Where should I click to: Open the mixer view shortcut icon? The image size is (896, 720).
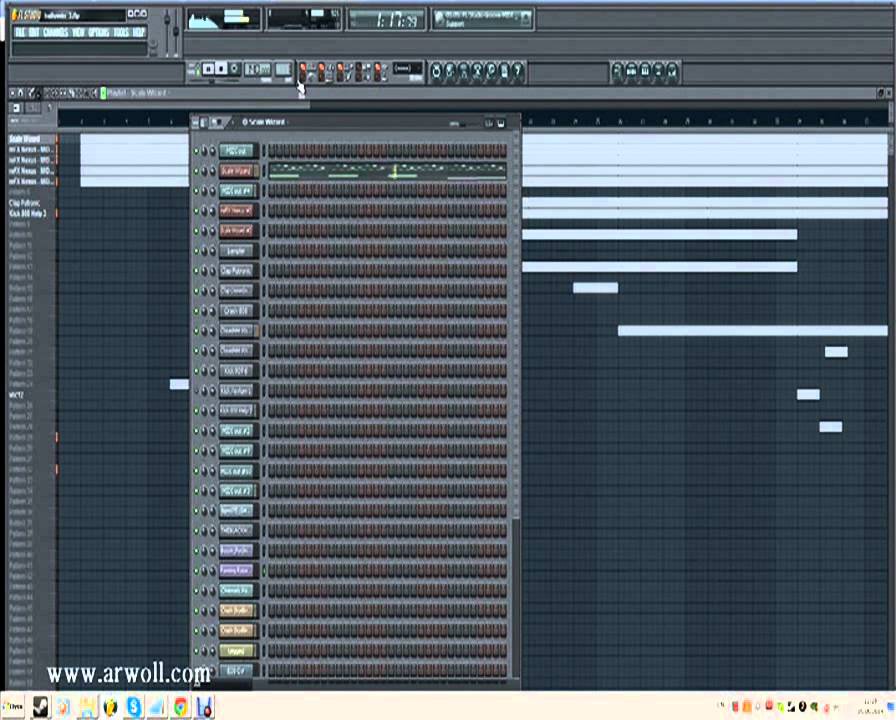[x=672, y=71]
